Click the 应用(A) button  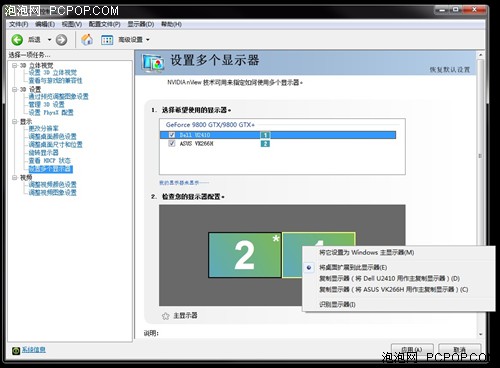(412, 349)
